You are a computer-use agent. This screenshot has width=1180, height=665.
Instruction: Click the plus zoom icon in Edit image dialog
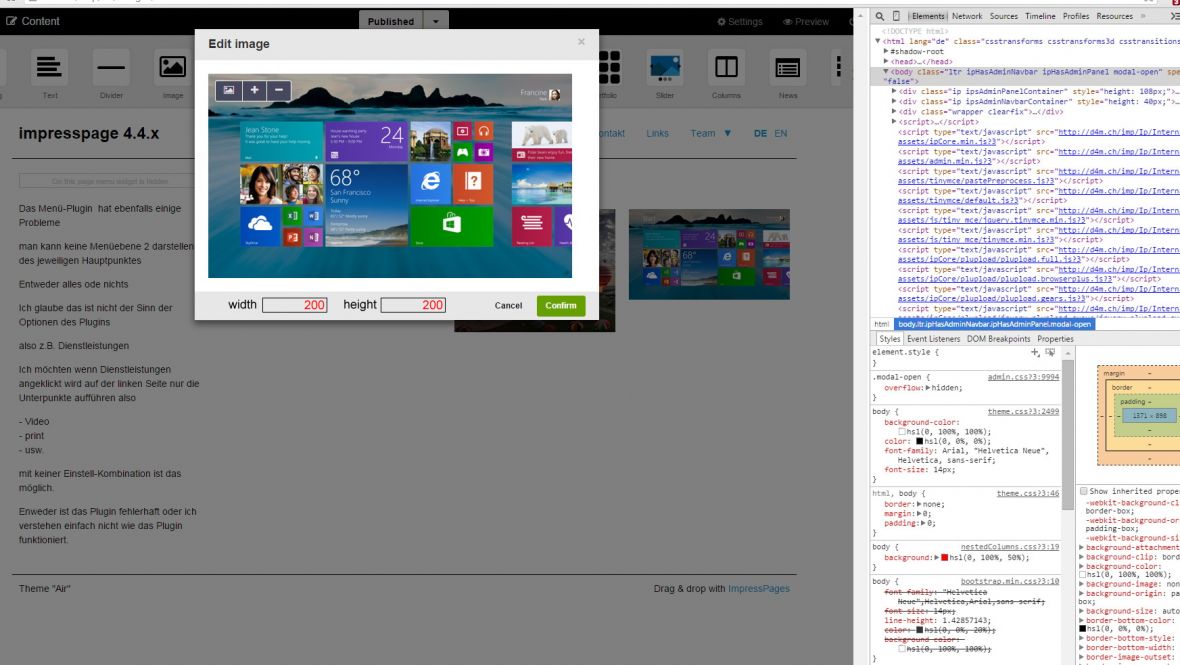(253, 90)
